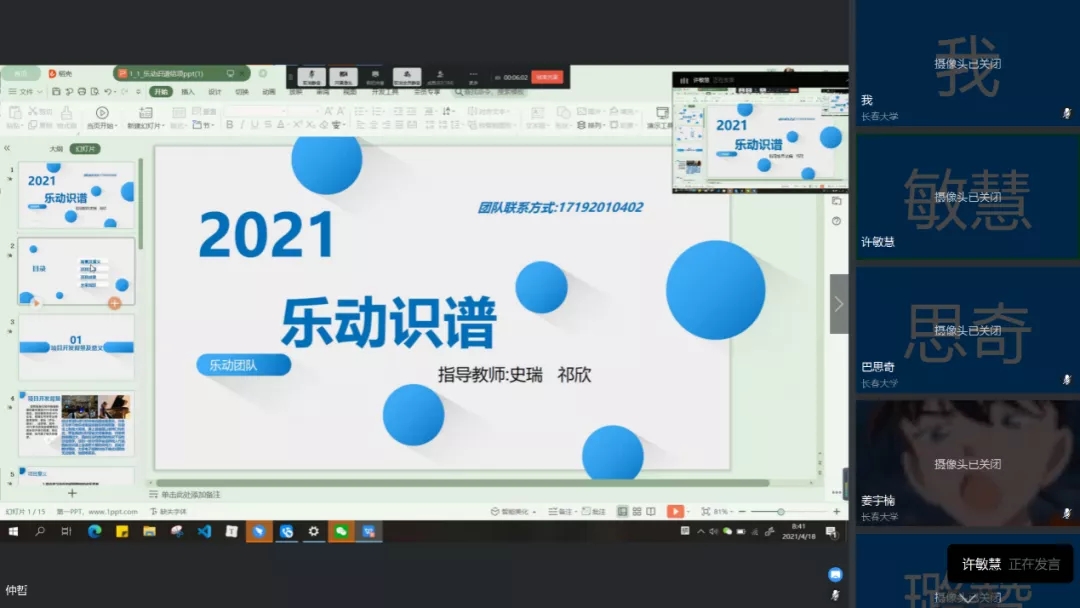Apply subscript formatting
The height and width of the screenshot is (608, 1080).
coord(311,125)
